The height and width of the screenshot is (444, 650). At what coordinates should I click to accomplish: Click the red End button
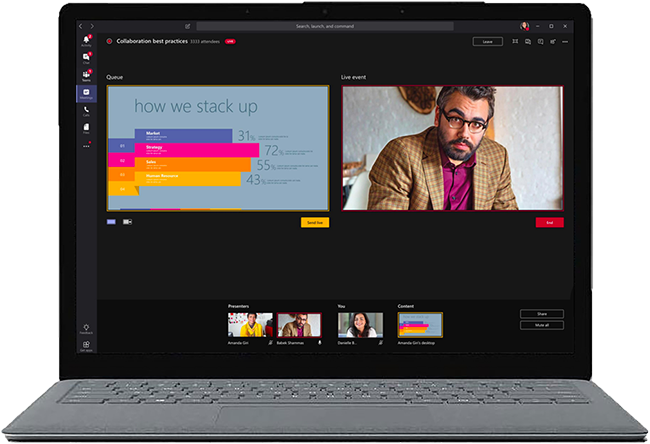coord(550,223)
